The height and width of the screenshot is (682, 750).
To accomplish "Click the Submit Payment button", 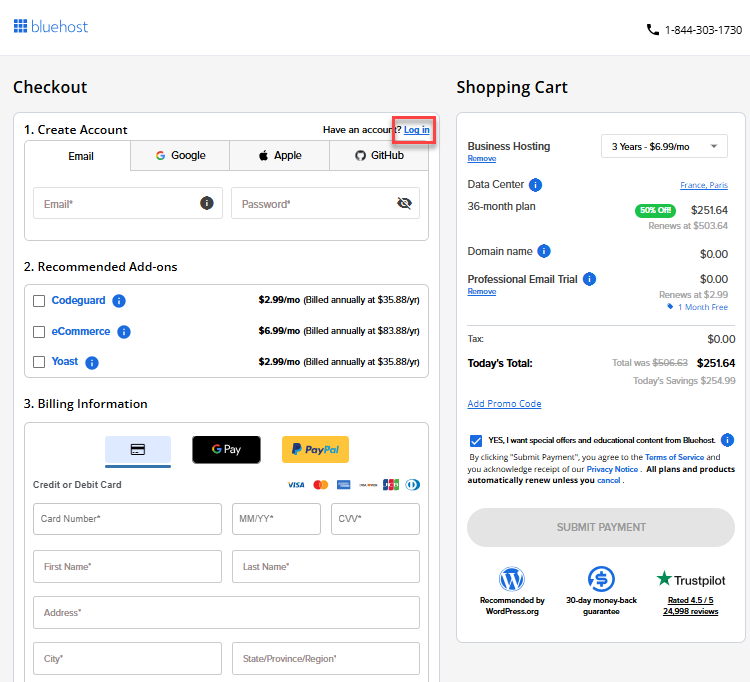I will pos(601,528).
